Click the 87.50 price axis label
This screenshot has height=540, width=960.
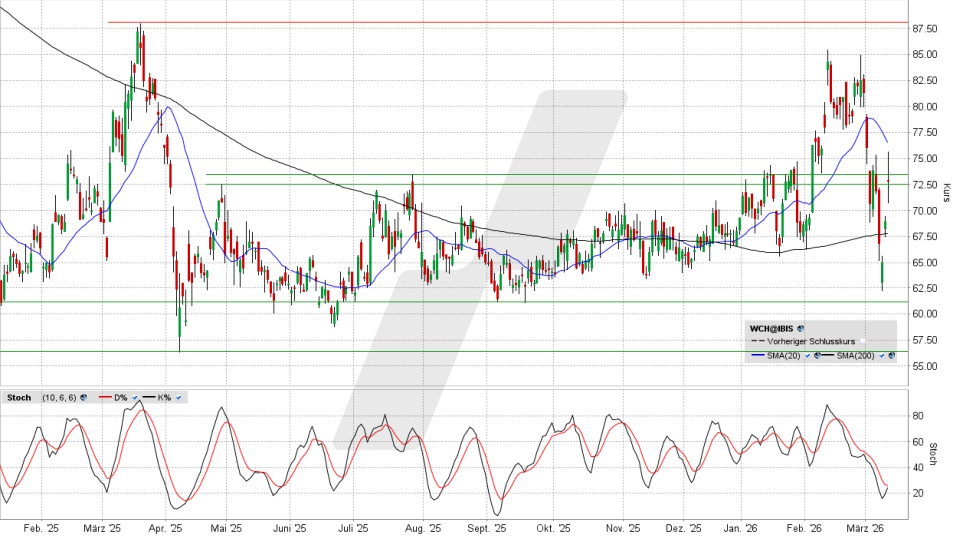(925, 29)
